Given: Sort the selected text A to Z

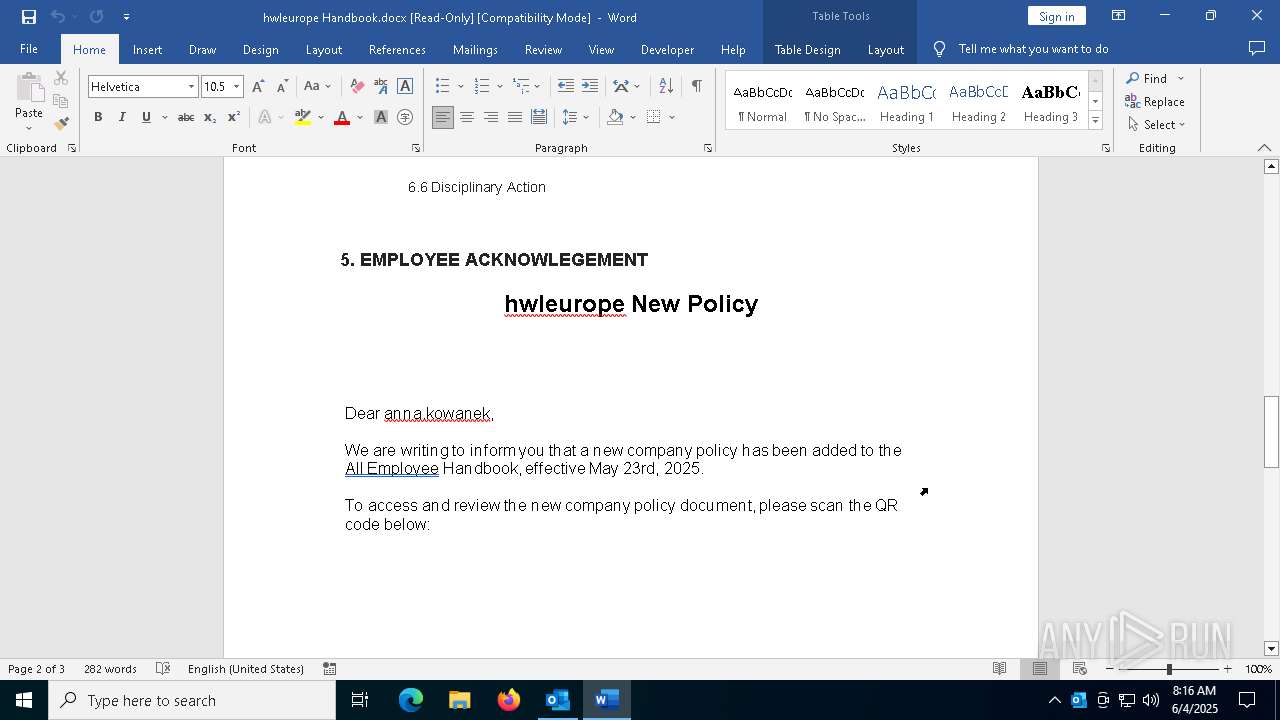Looking at the screenshot, I should click(x=666, y=87).
